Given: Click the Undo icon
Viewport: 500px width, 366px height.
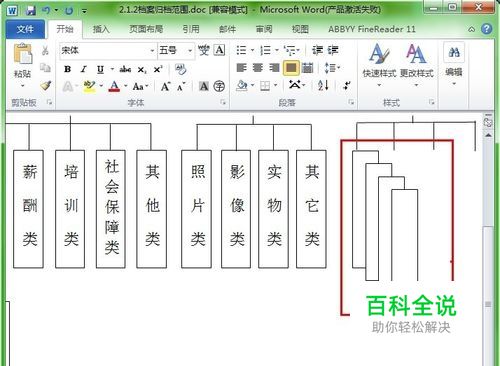Looking at the screenshot, I should [46, 11].
